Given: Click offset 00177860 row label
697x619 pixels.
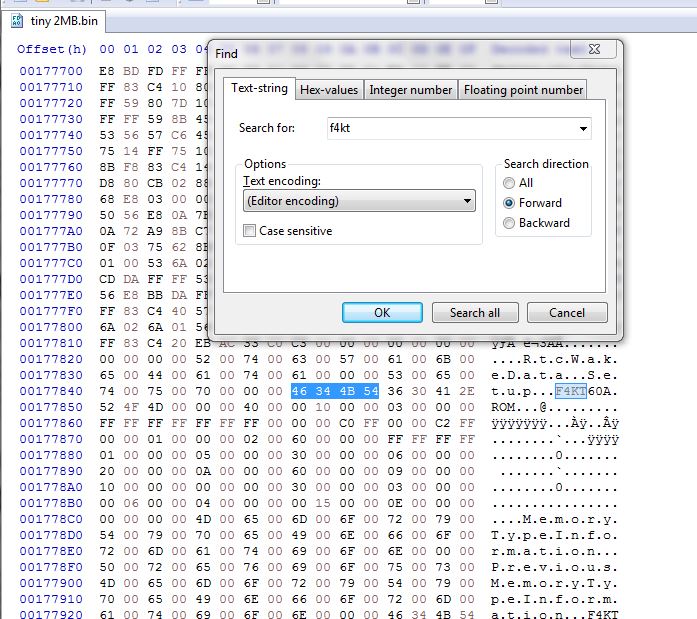Looking at the screenshot, I should click(51, 423).
